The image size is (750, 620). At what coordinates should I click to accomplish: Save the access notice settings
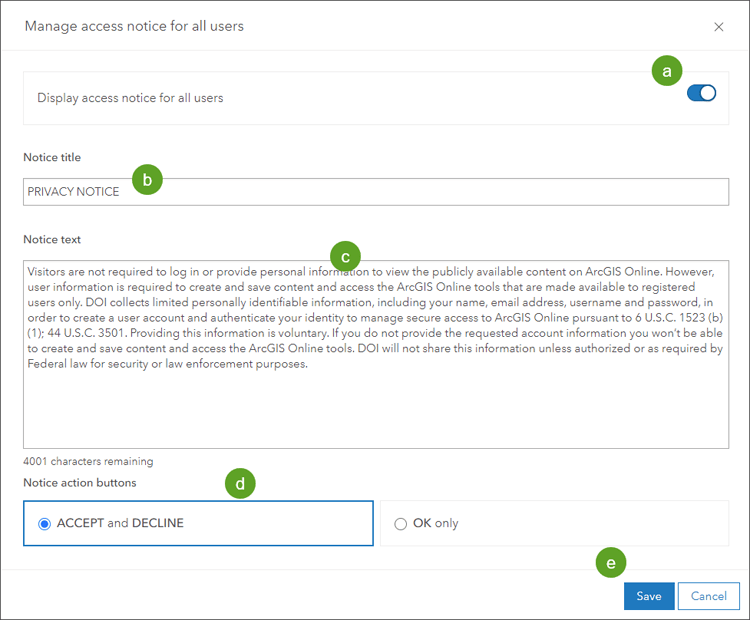(x=648, y=596)
